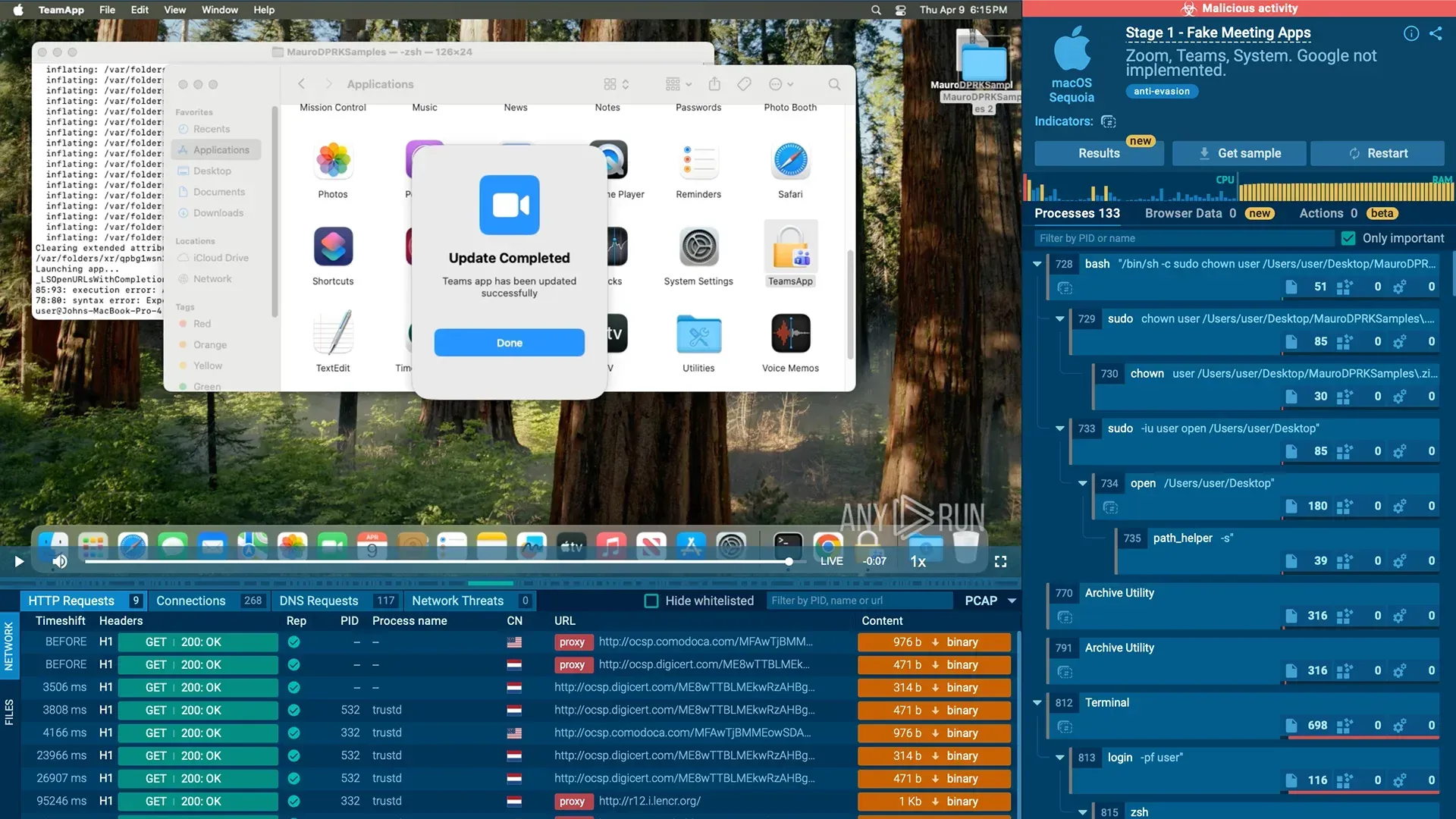Enable the Hide whitelisted checkbox

(x=651, y=601)
